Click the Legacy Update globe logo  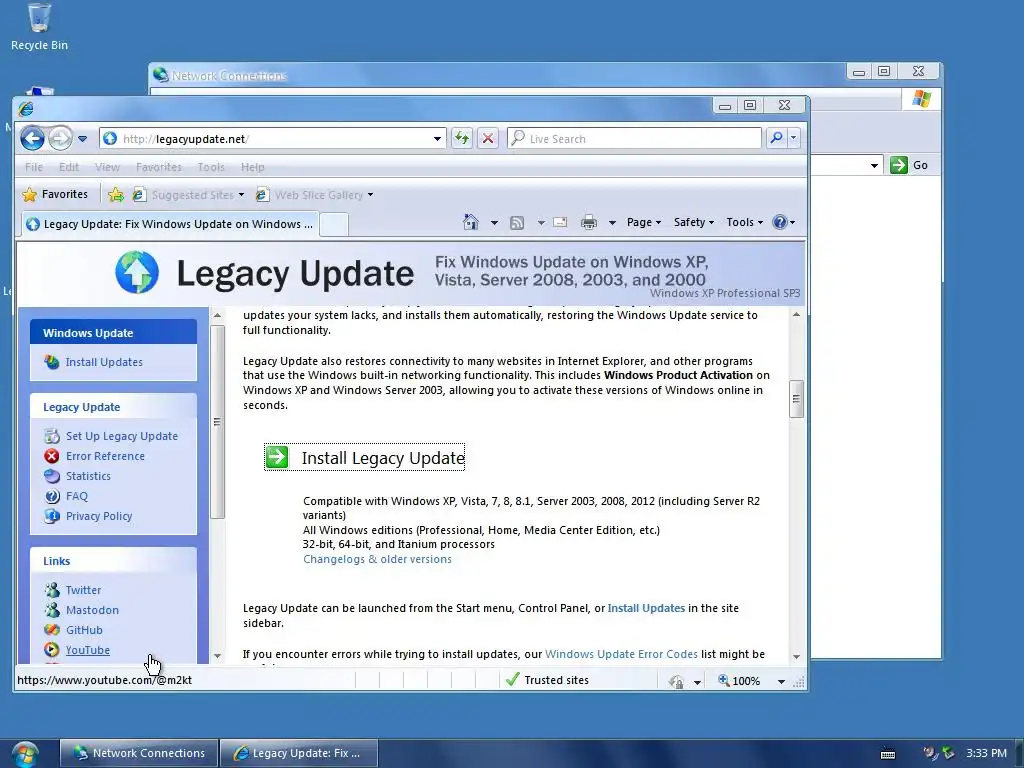[x=137, y=272]
